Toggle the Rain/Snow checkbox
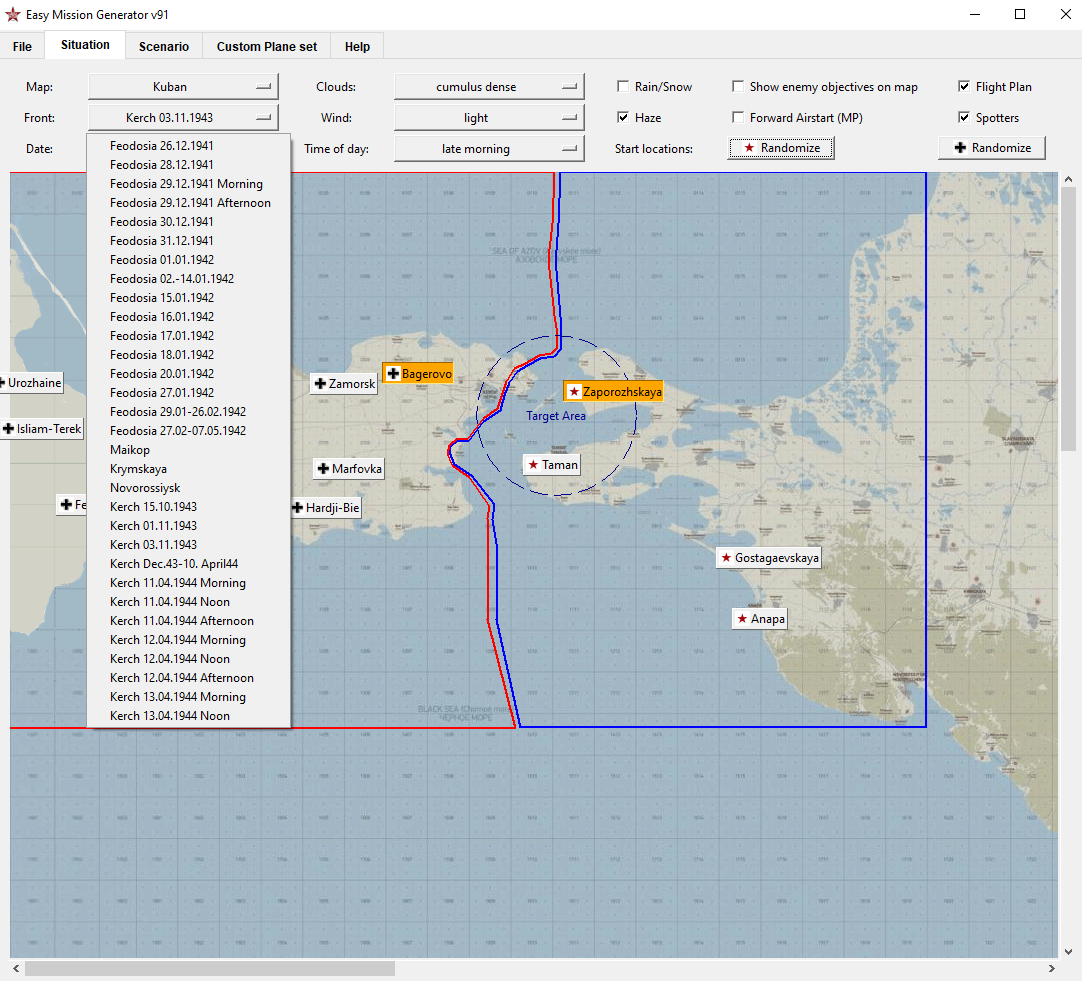The height and width of the screenshot is (981, 1082). coord(623,86)
